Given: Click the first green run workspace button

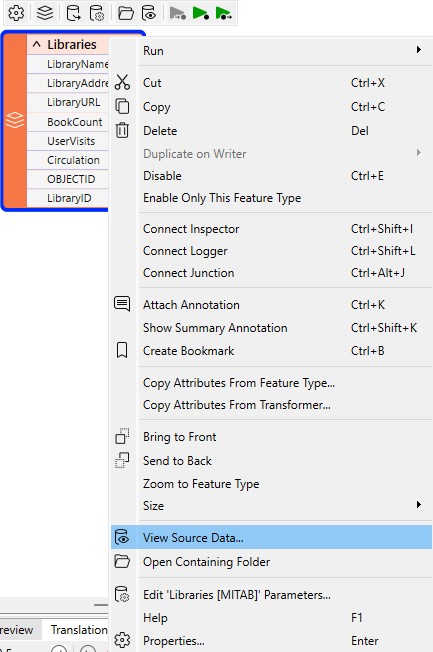Looking at the screenshot, I should tap(200, 13).
